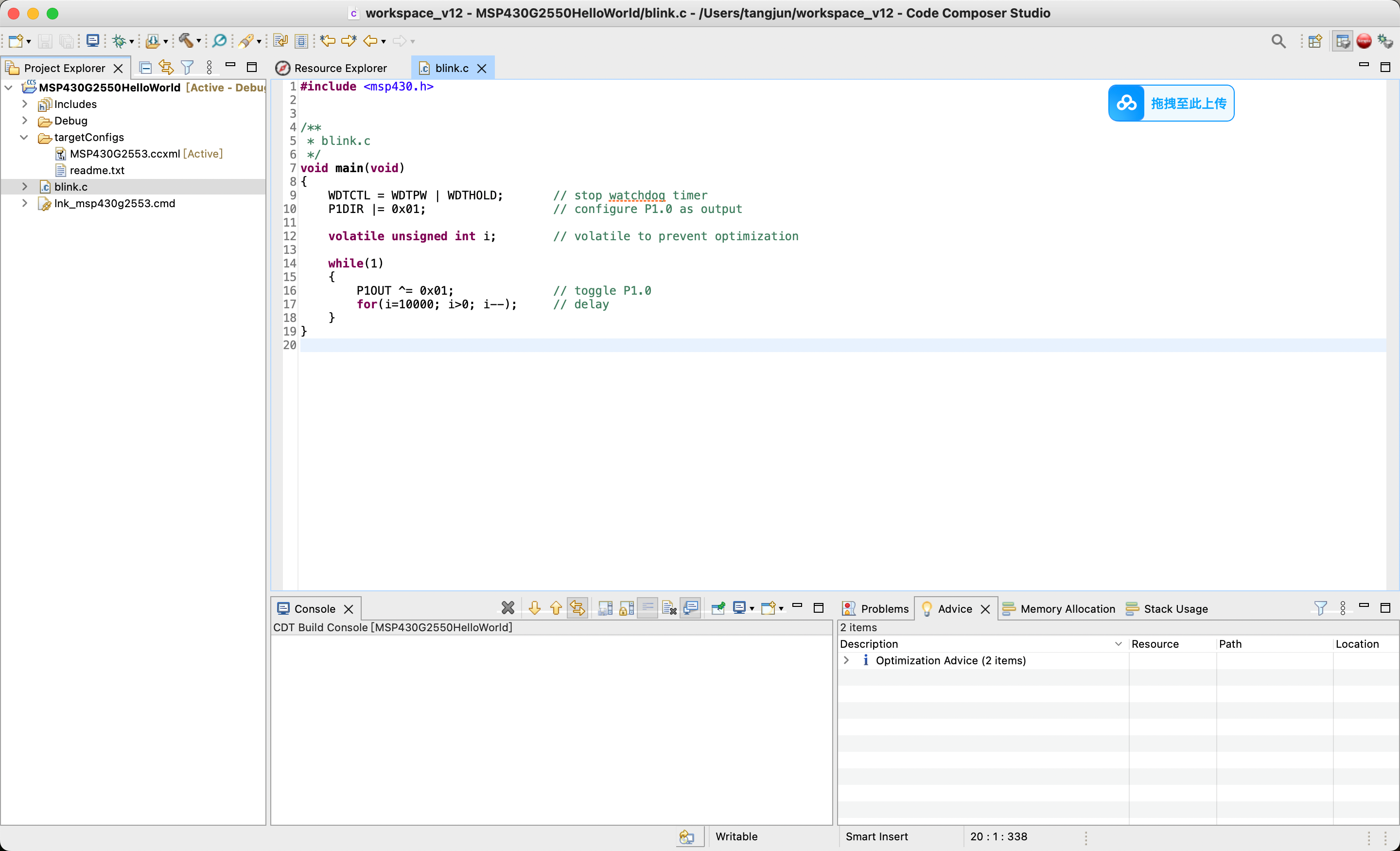
Task: Click the Build hammer icon
Action: click(x=186, y=41)
